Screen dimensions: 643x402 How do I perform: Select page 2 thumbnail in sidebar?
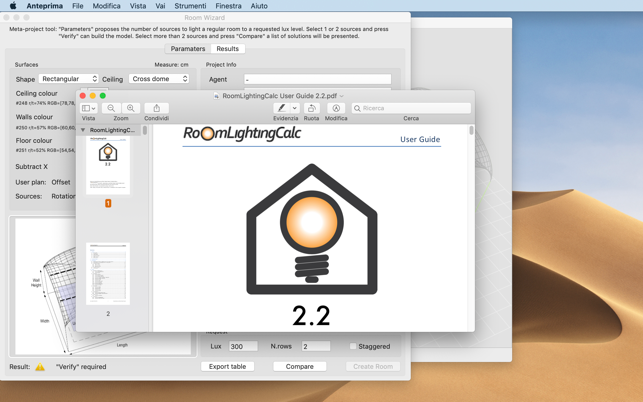[x=108, y=274]
